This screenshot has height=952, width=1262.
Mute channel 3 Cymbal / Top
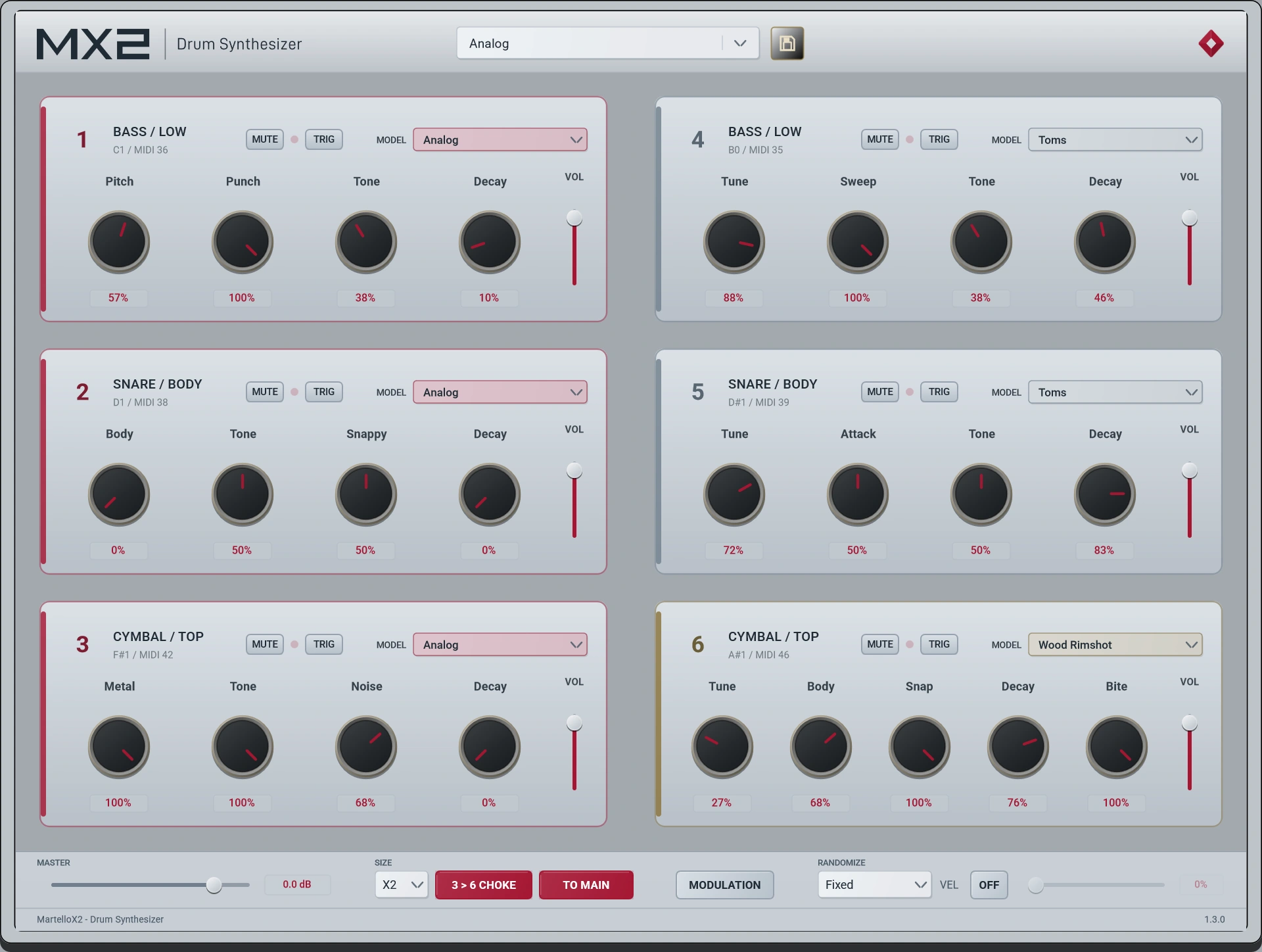pos(265,644)
